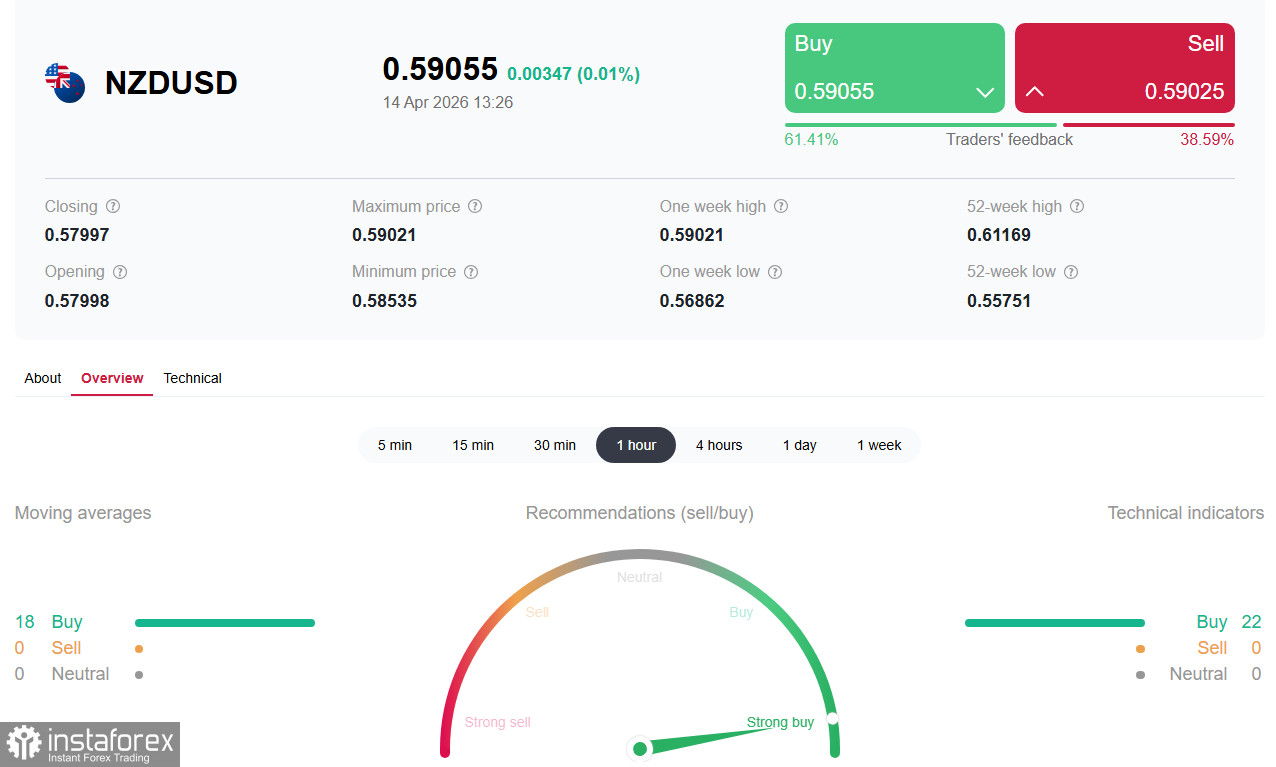Click the timestamp 14 Apr 2026 13:26
The height and width of the screenshot is (767, 1276).
[448, 102]
